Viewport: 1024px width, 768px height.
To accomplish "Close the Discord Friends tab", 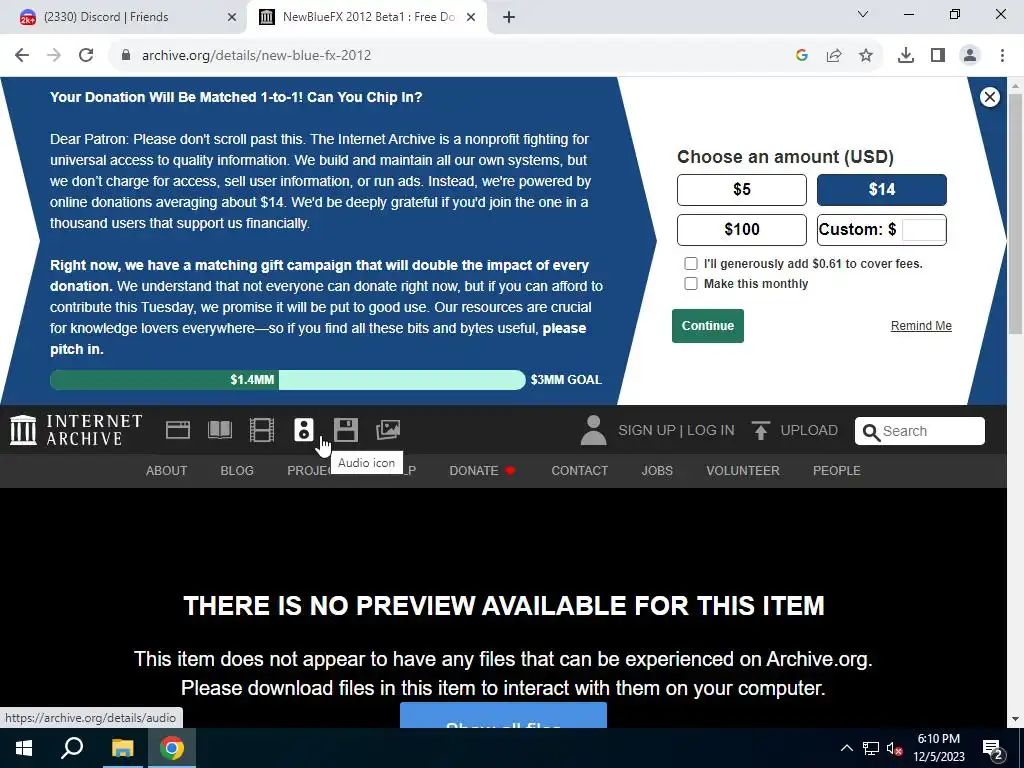I will point(232,17).
